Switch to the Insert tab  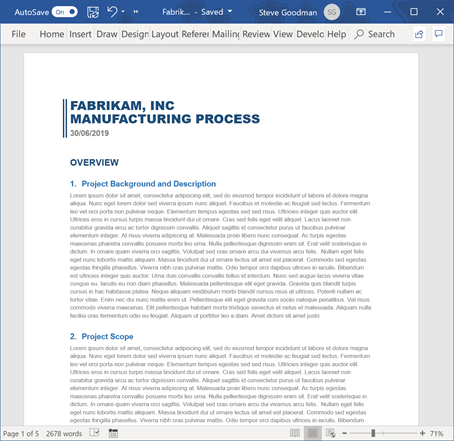point(80,34)
